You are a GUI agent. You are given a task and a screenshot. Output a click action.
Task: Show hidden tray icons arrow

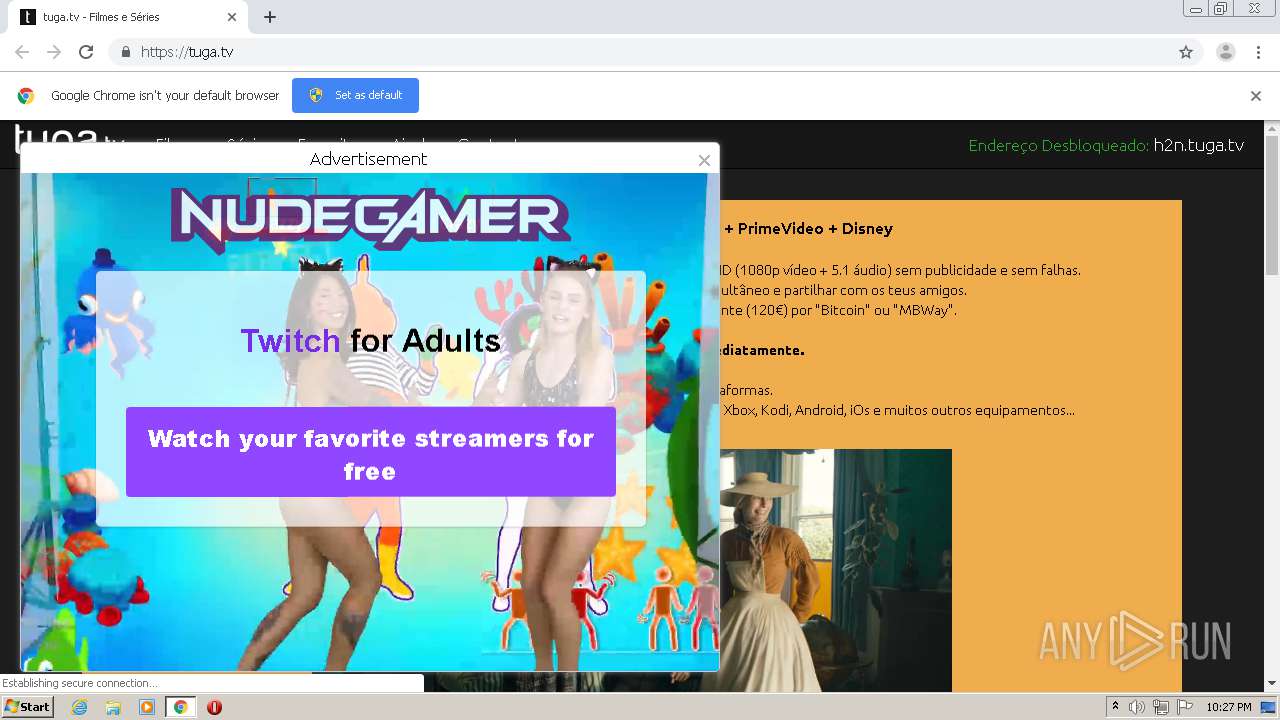(x=1115, y=707)
